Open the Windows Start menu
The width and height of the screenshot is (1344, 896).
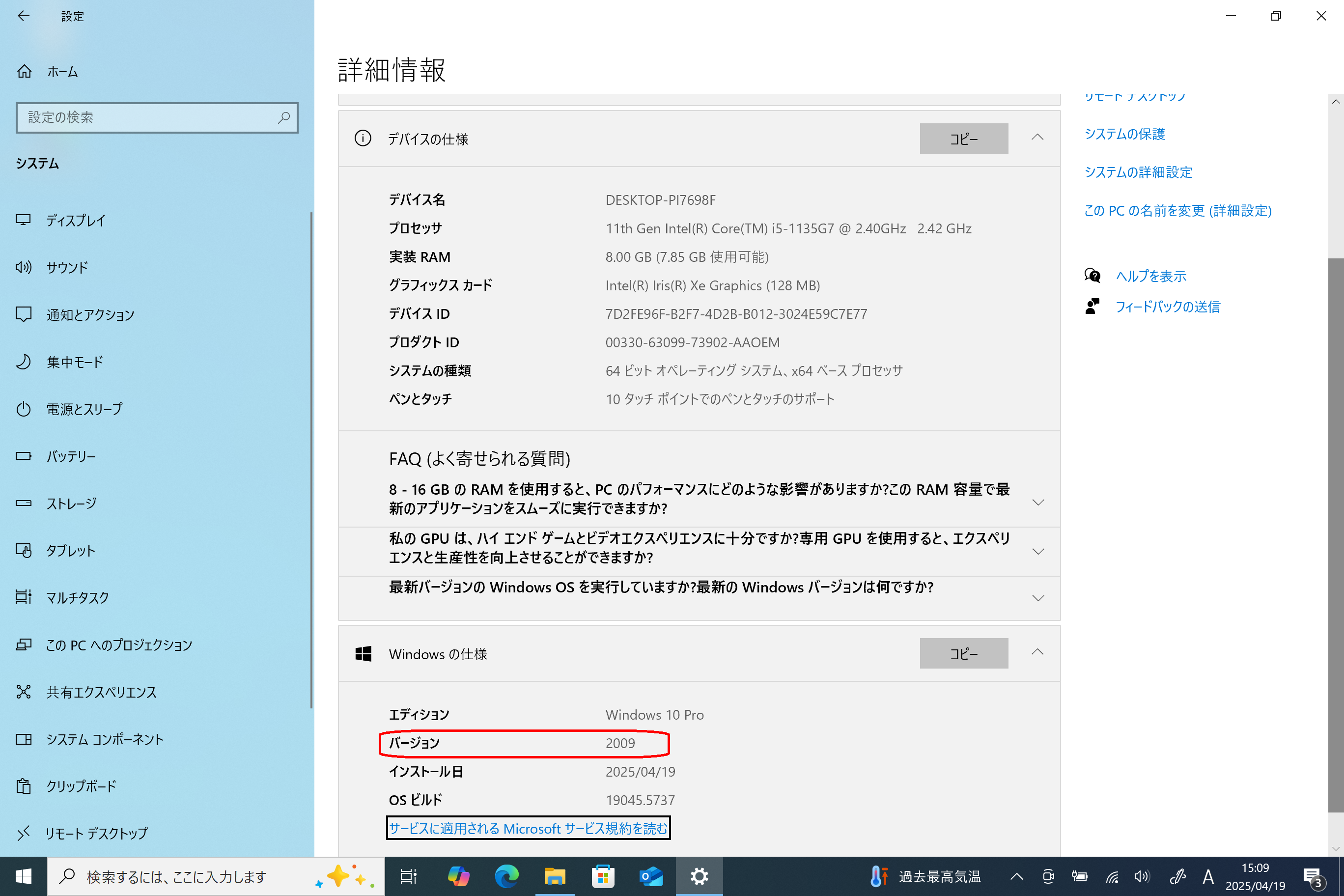(24, 876)
